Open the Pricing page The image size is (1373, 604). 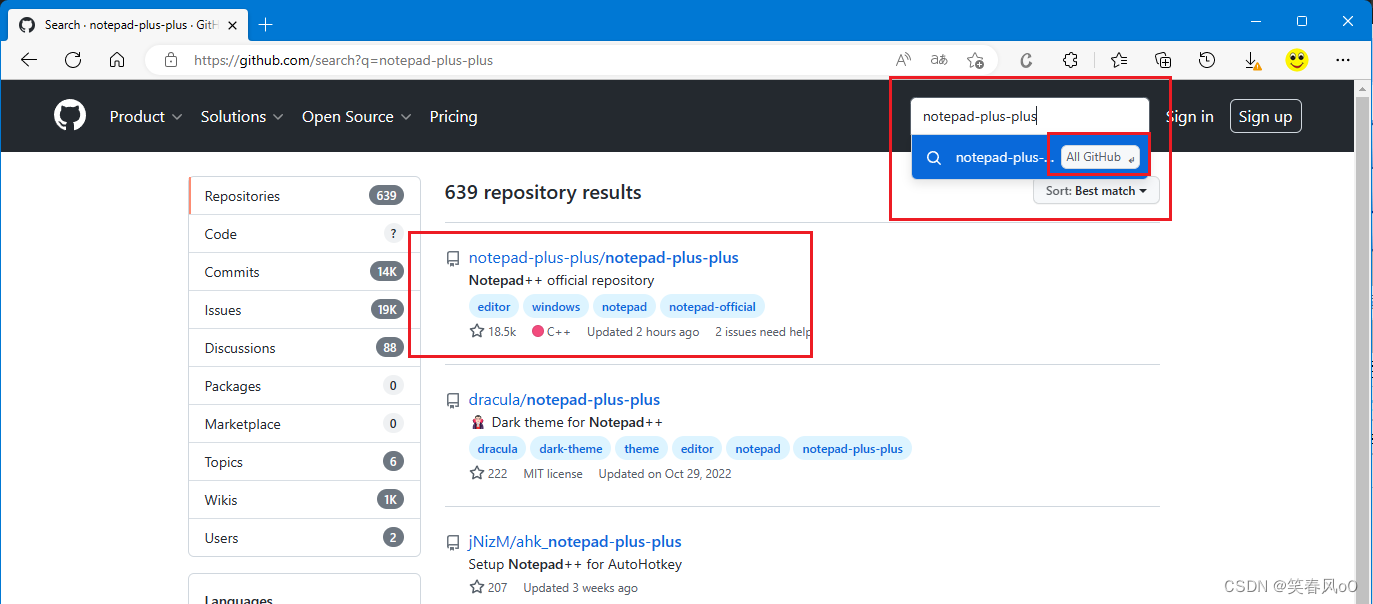point(453,116)
